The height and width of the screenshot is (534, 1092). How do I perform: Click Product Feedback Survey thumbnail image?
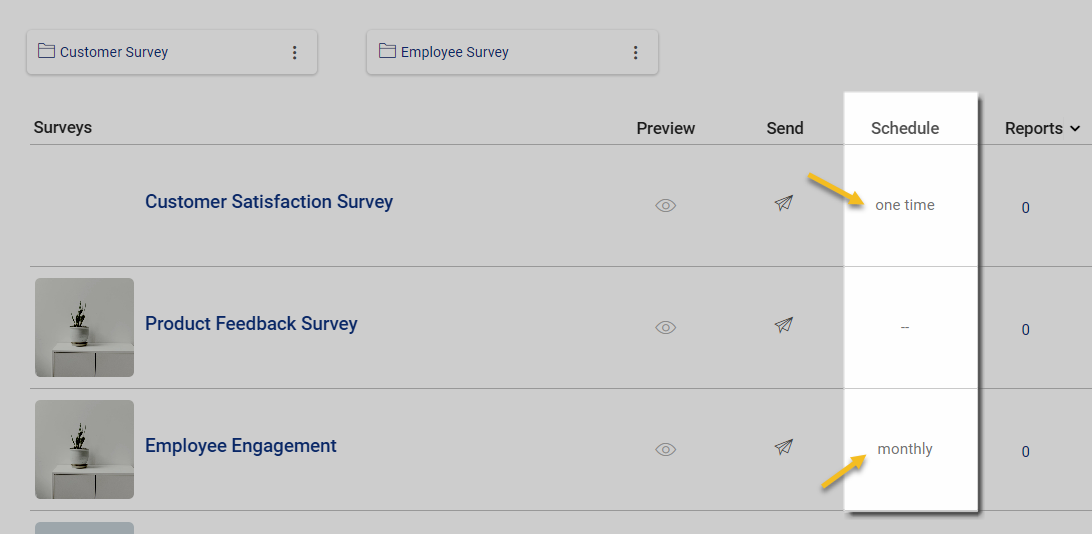pyautogui.click(x=84, y=328)
